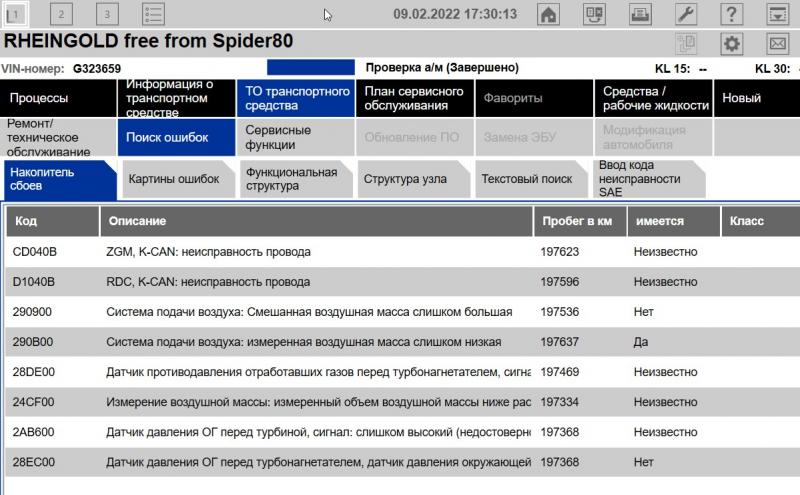Sort by Код column header
The height and width of the screenshot is (495, 800).
click(x=53, y=221)
